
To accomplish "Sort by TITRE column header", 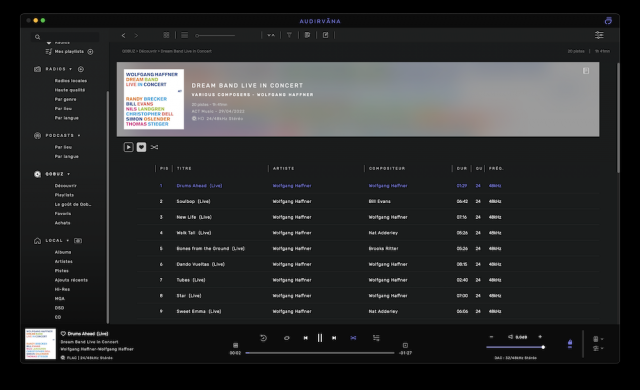I will pos(184,168).
